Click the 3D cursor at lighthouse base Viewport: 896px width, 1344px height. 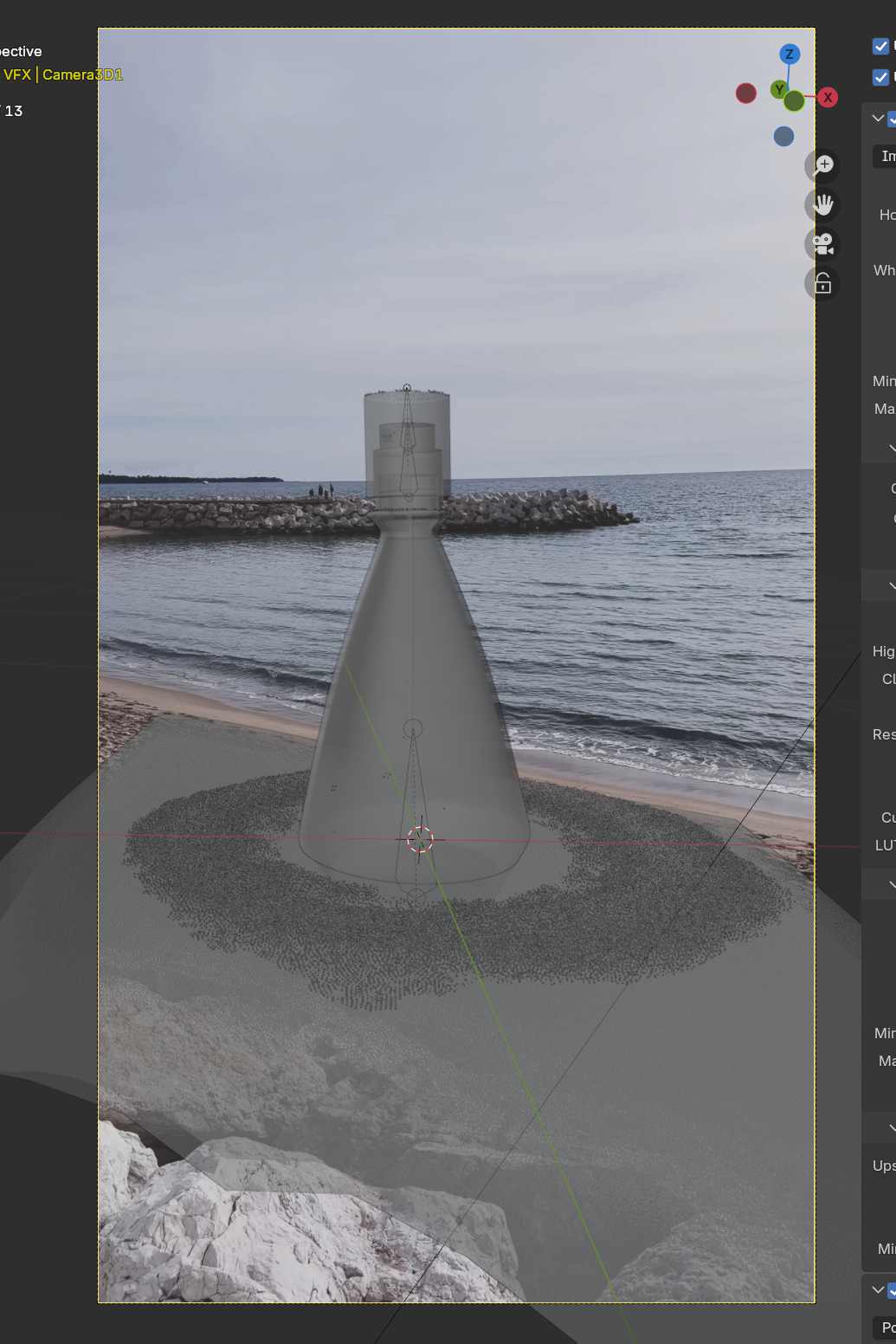(420, 839)
